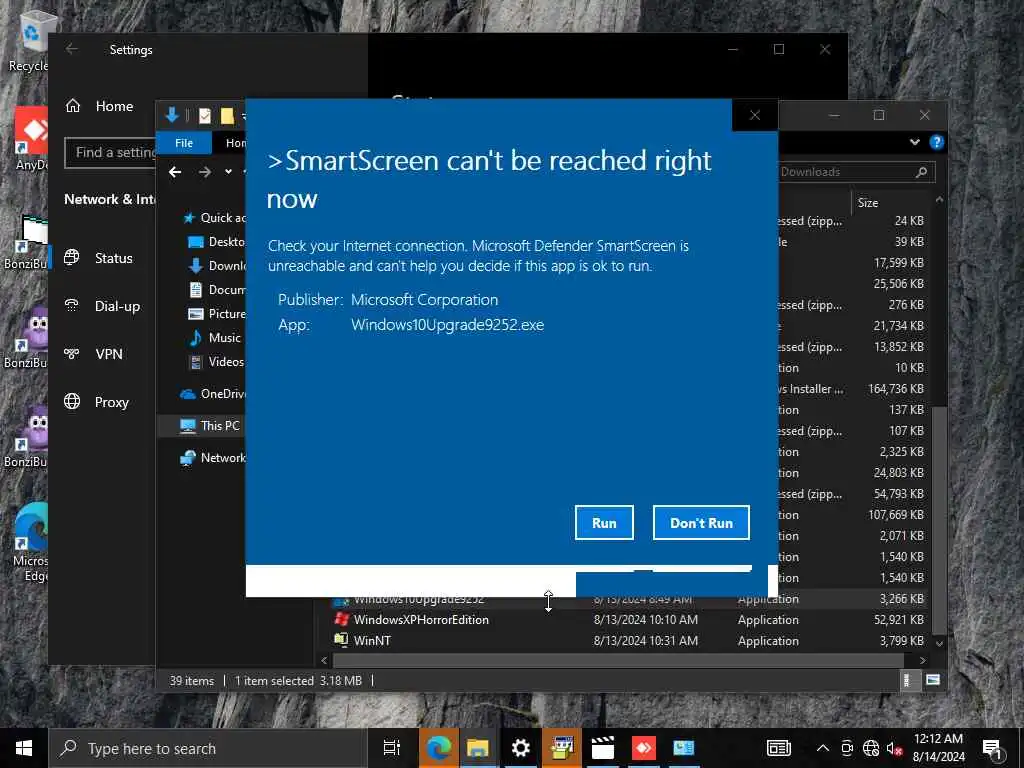Screen dimensions: 1024x768
Task: Open Proxy in Settings network menu
Action: point(97,402)
